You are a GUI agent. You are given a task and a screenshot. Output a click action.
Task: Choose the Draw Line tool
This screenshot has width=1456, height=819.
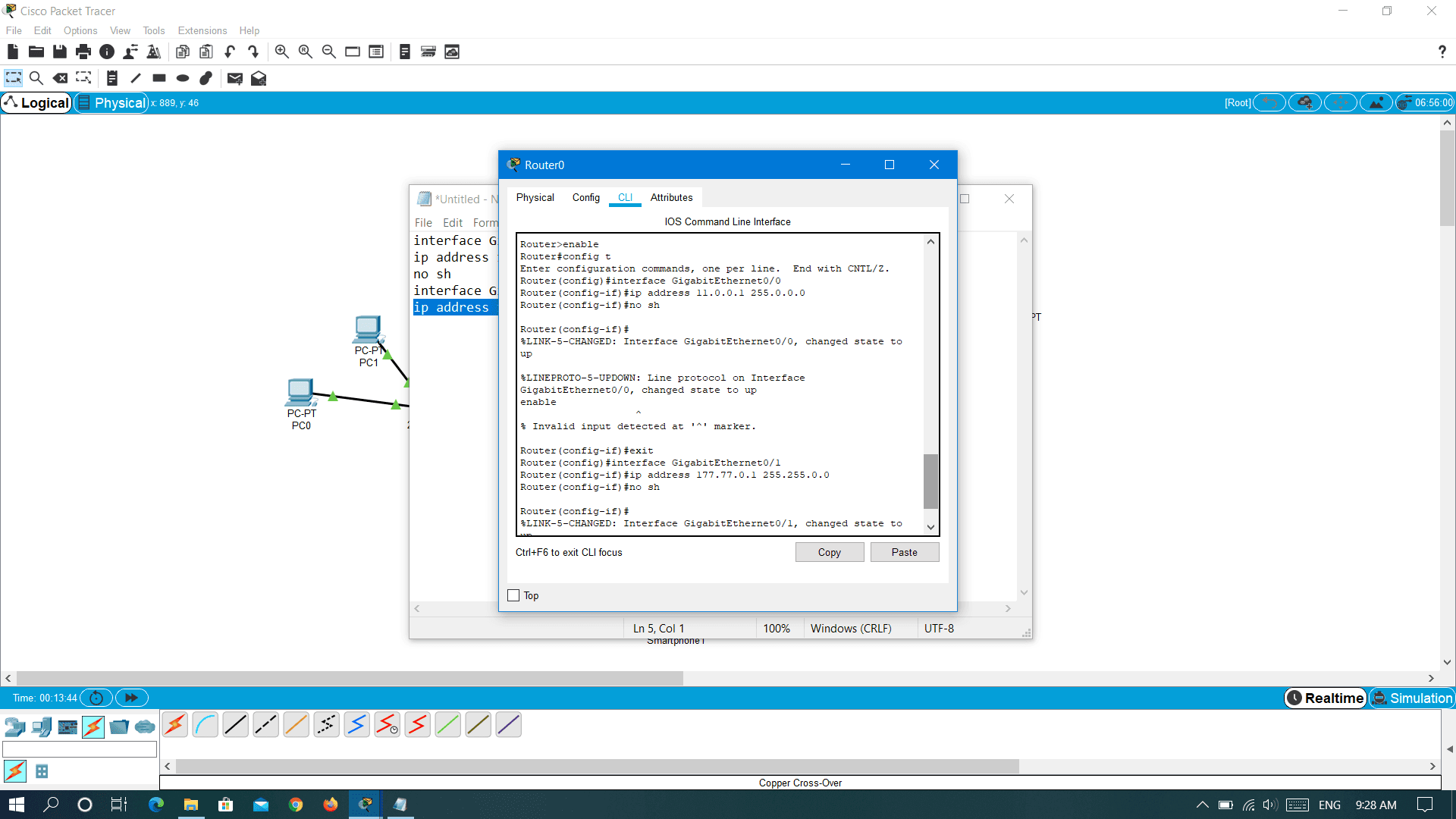(136, 78)
